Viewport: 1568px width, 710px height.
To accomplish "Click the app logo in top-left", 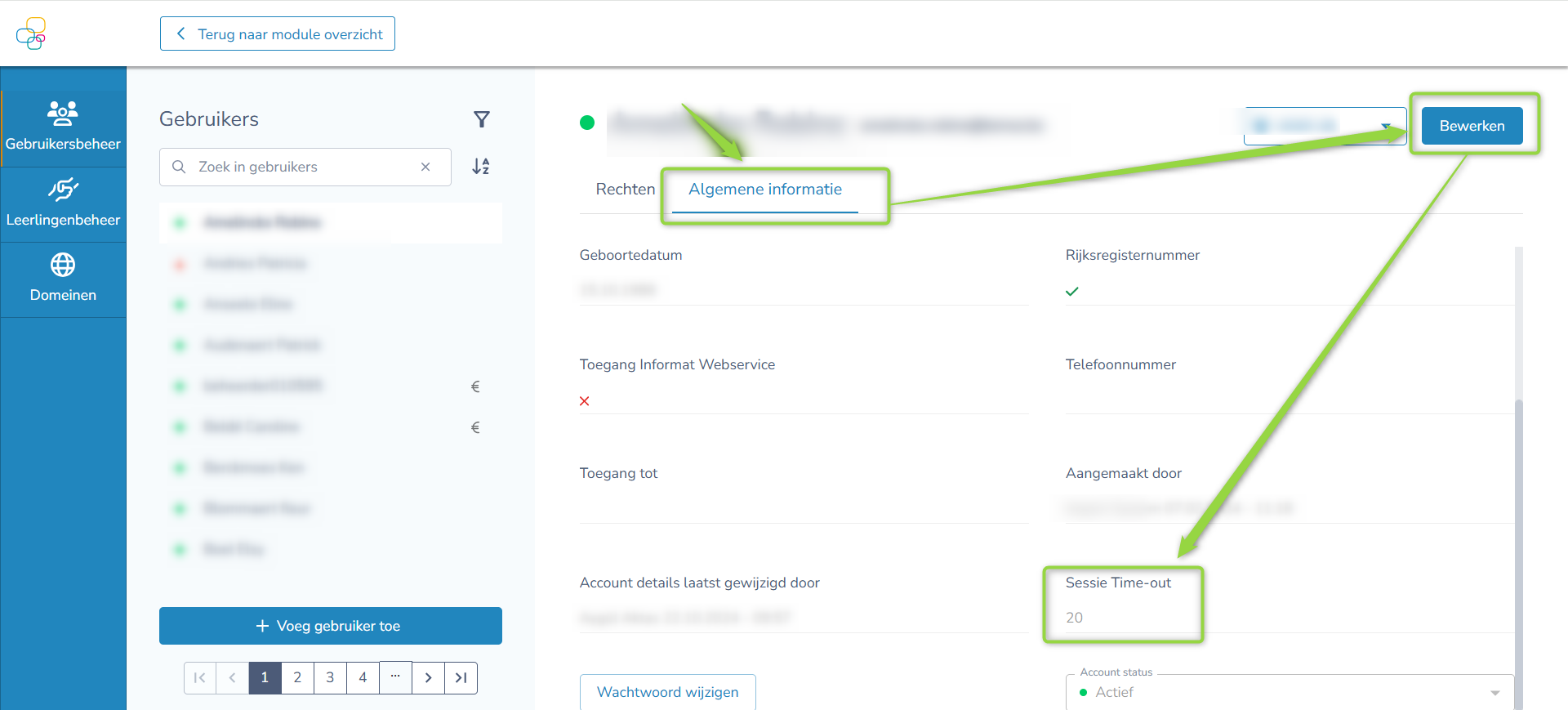I will click(x=31, y=33).
